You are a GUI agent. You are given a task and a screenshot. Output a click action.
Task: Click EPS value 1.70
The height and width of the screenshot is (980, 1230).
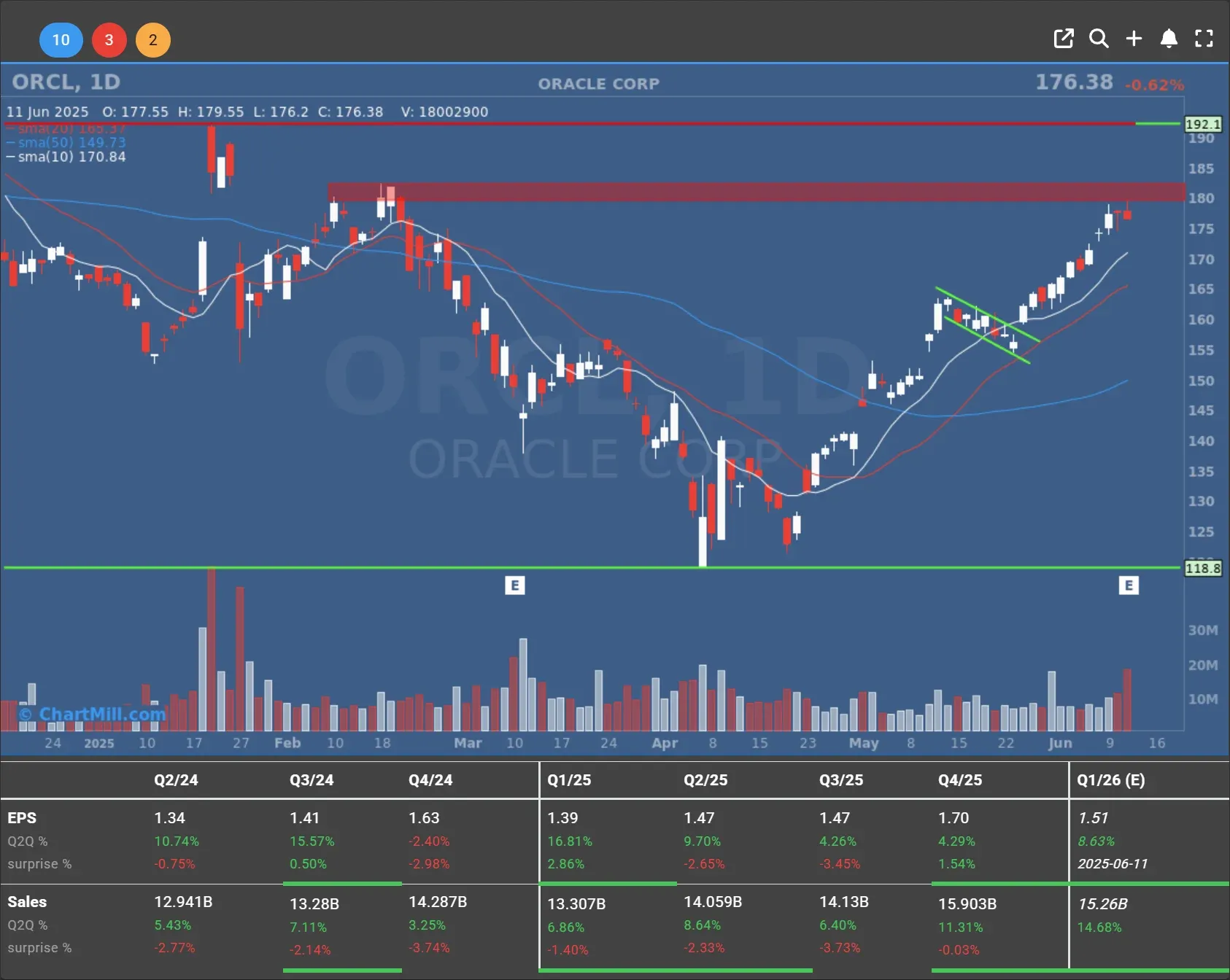pyautogui.click(x=954, y=818)
